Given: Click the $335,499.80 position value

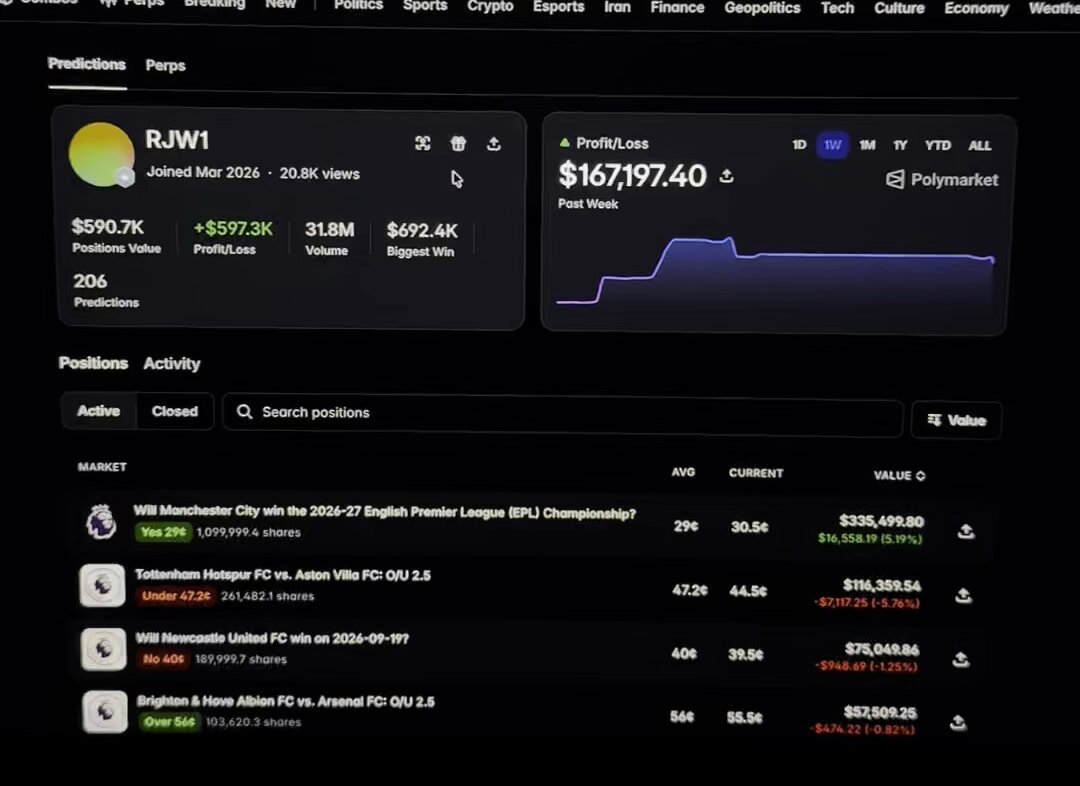Looking at the screenshot, I should 882,521.
